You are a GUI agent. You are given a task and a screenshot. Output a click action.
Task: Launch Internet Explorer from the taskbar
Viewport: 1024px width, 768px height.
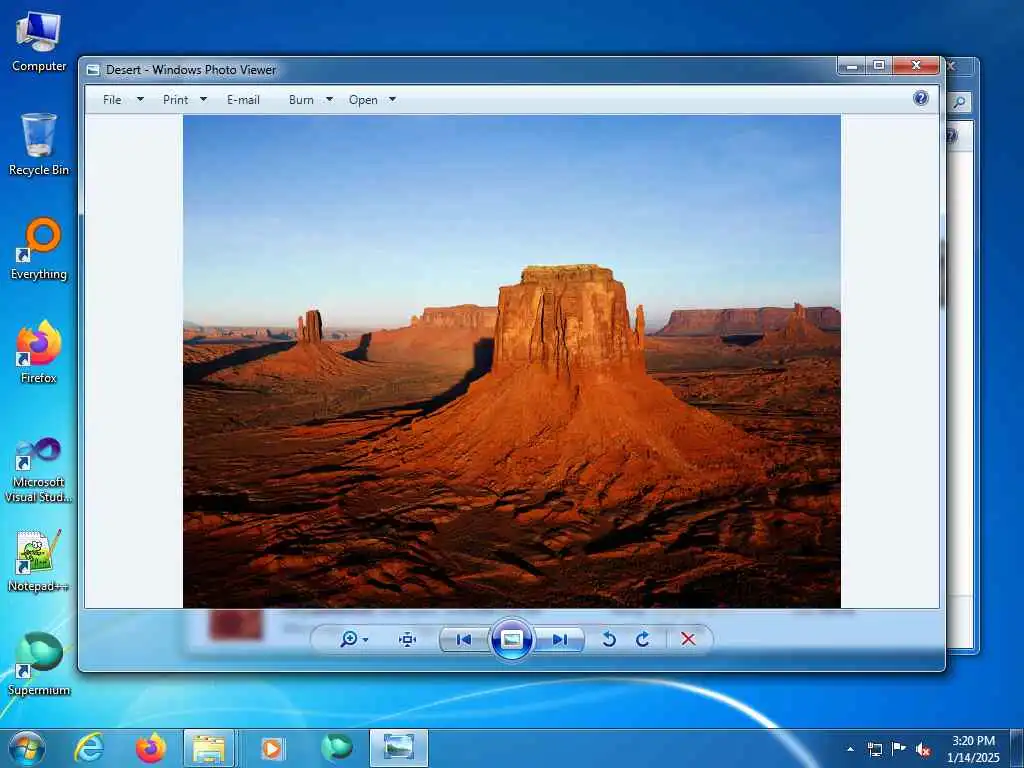(89, 748)
